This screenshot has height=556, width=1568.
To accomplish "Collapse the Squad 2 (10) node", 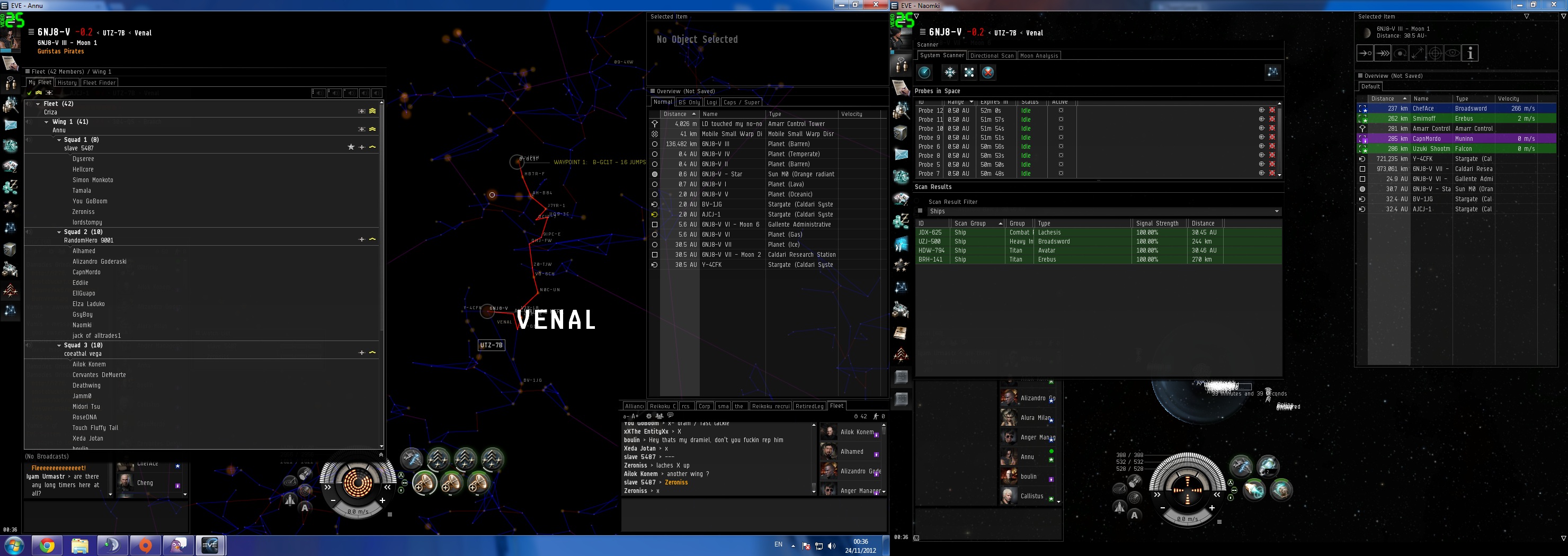I will pos(59,232).
